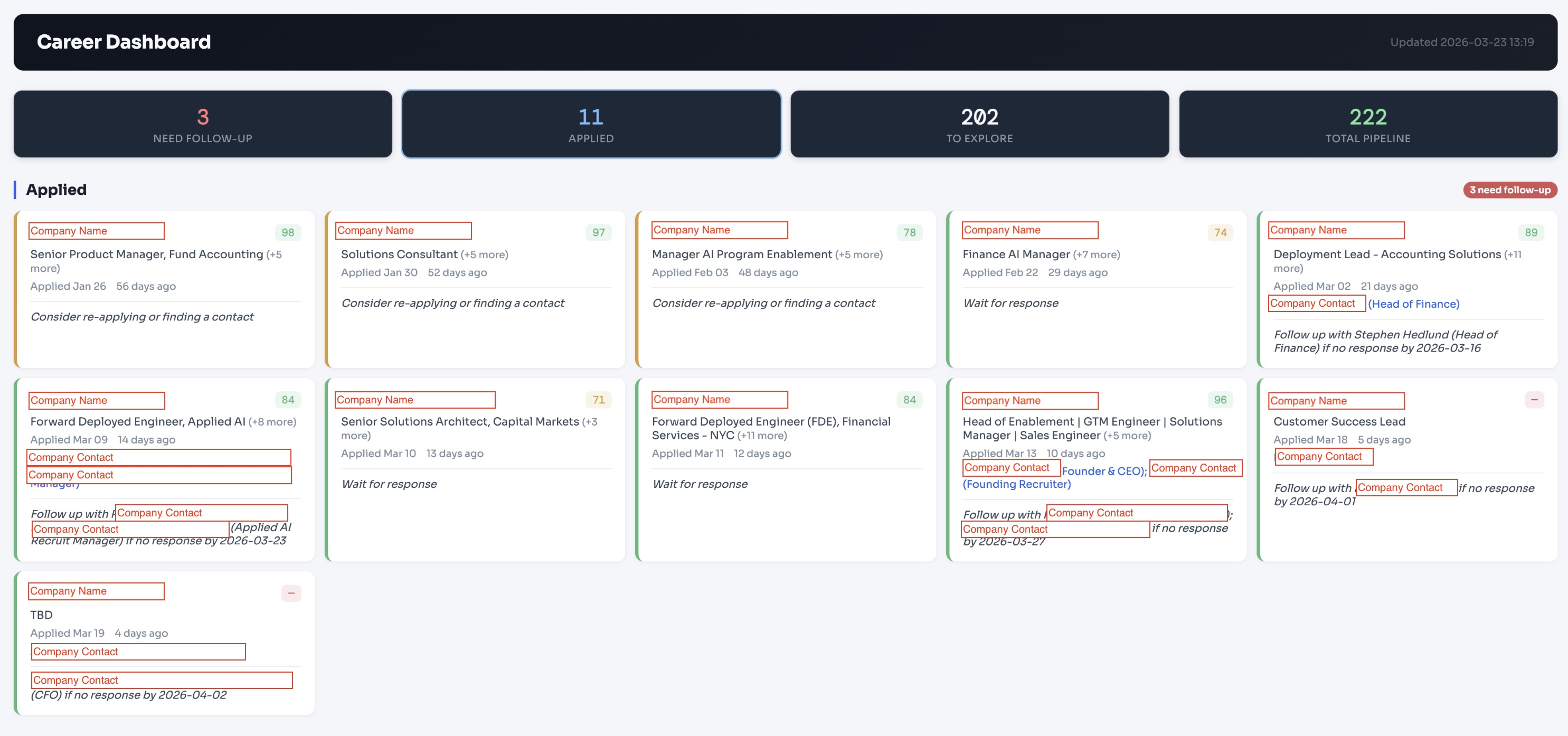The width and height of the screenshot is (1568, 736).
Task: Open the Finance AI Manager card
Action: coord(1096,289)
